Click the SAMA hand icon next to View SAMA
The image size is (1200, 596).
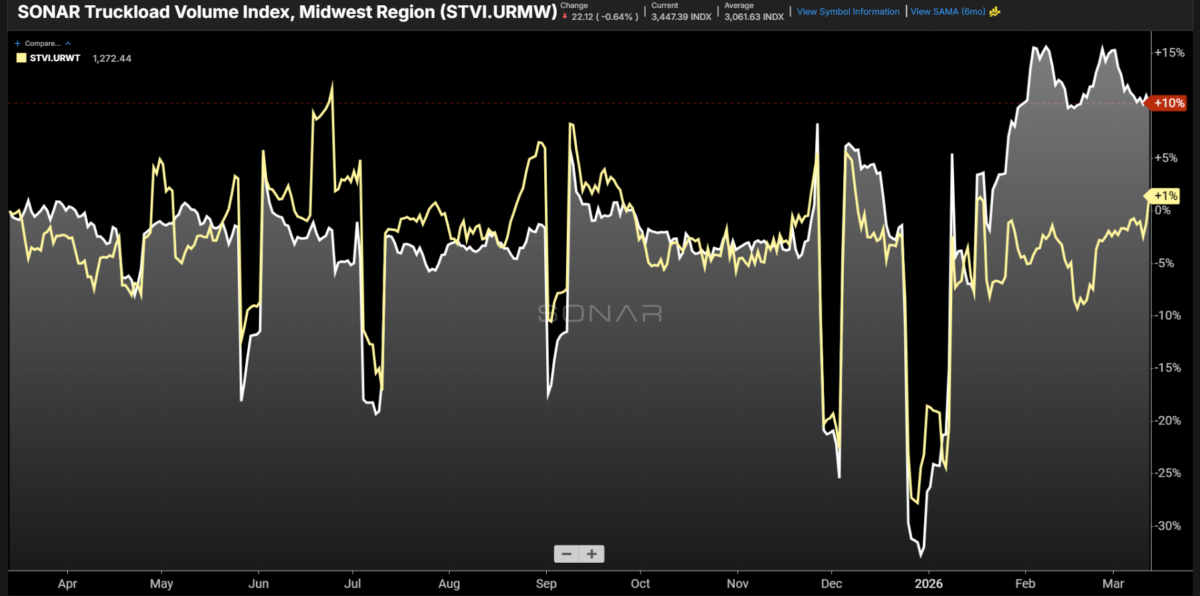[x=995, y=12]
